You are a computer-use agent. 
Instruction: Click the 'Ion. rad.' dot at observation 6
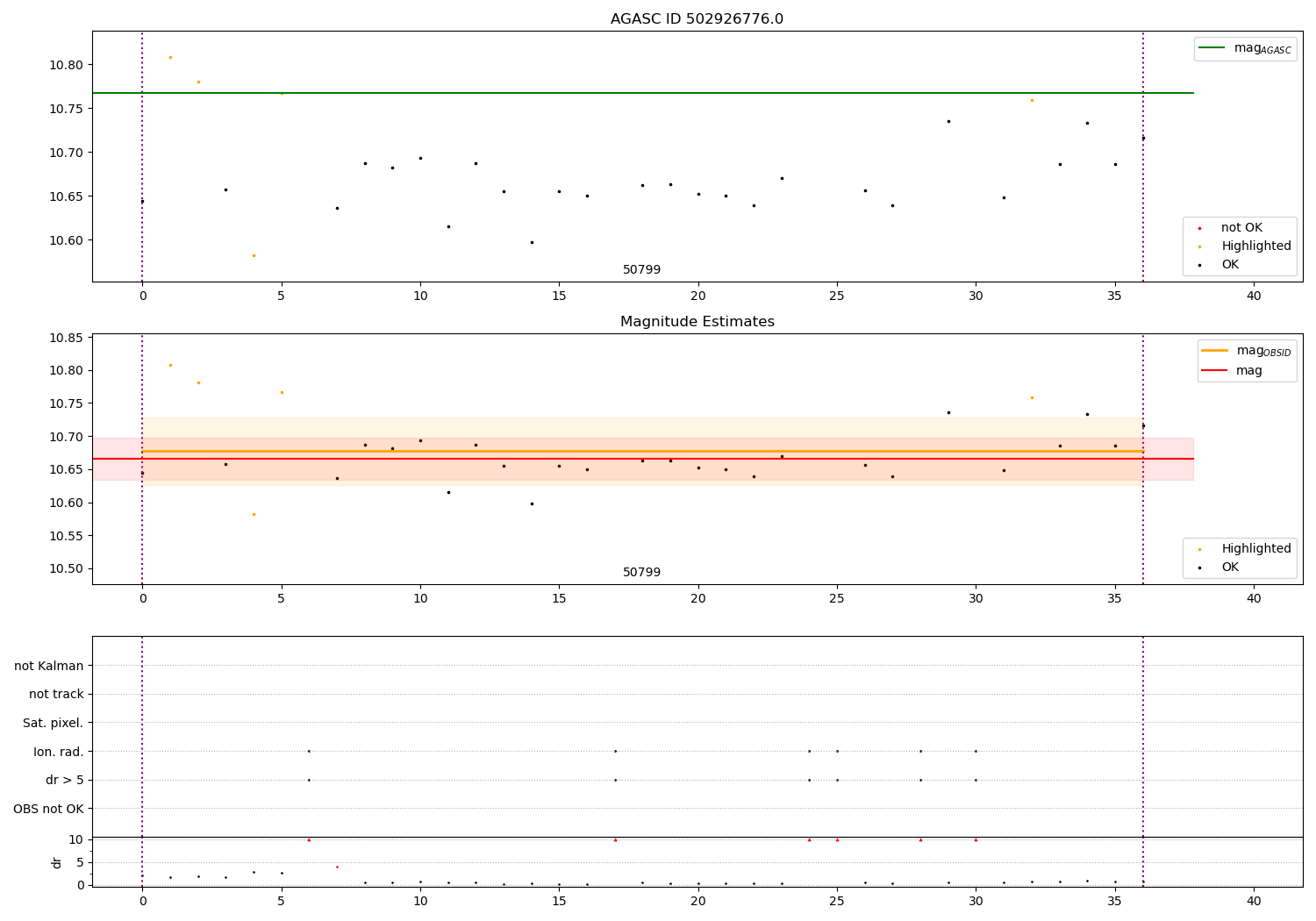309,751
